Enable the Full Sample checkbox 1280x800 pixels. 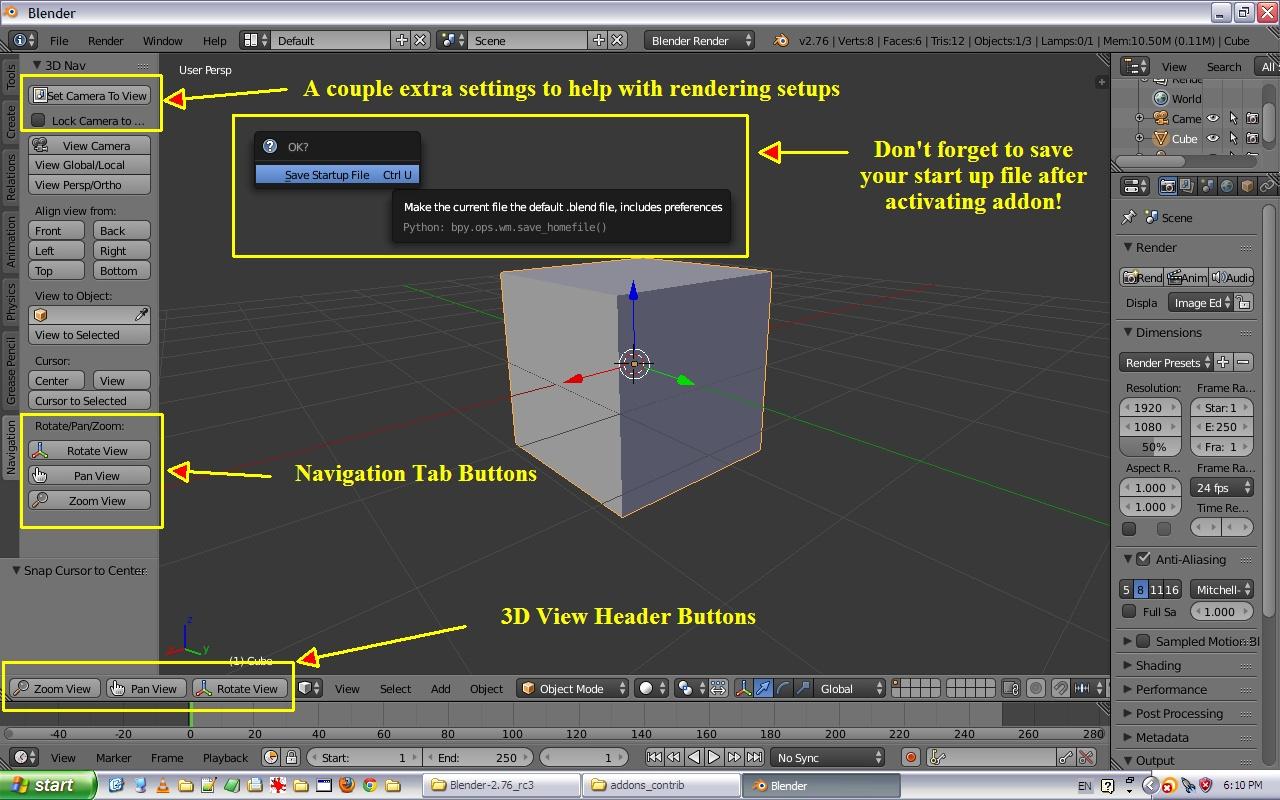(x=1129, y=611)
